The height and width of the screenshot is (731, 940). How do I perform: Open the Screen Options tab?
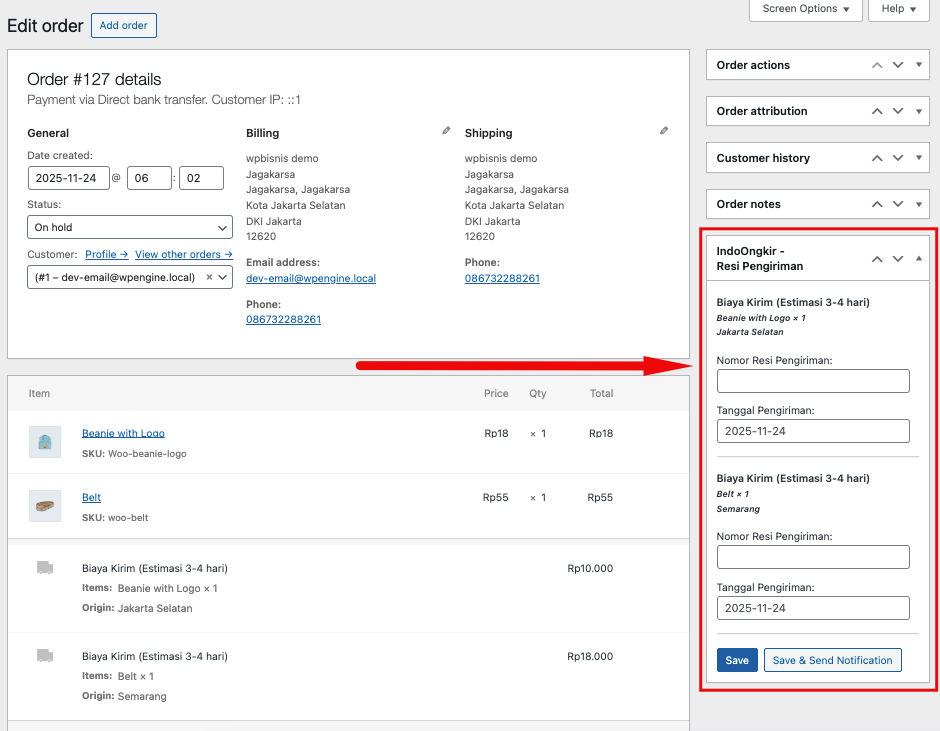click(805, 9)
